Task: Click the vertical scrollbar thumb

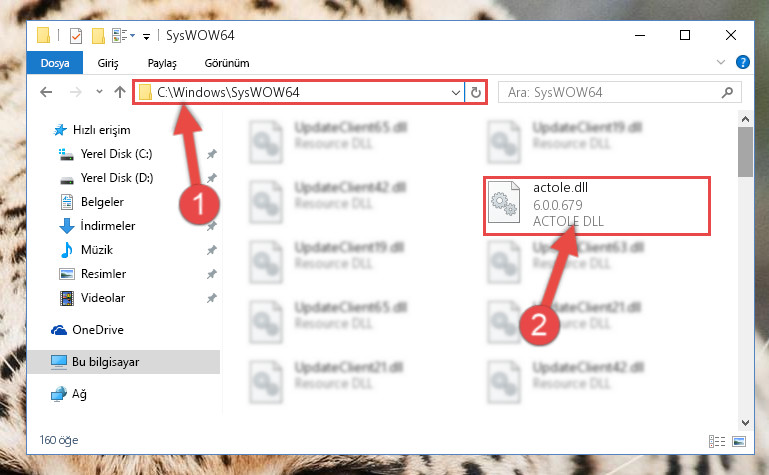Action: (745, 152)
